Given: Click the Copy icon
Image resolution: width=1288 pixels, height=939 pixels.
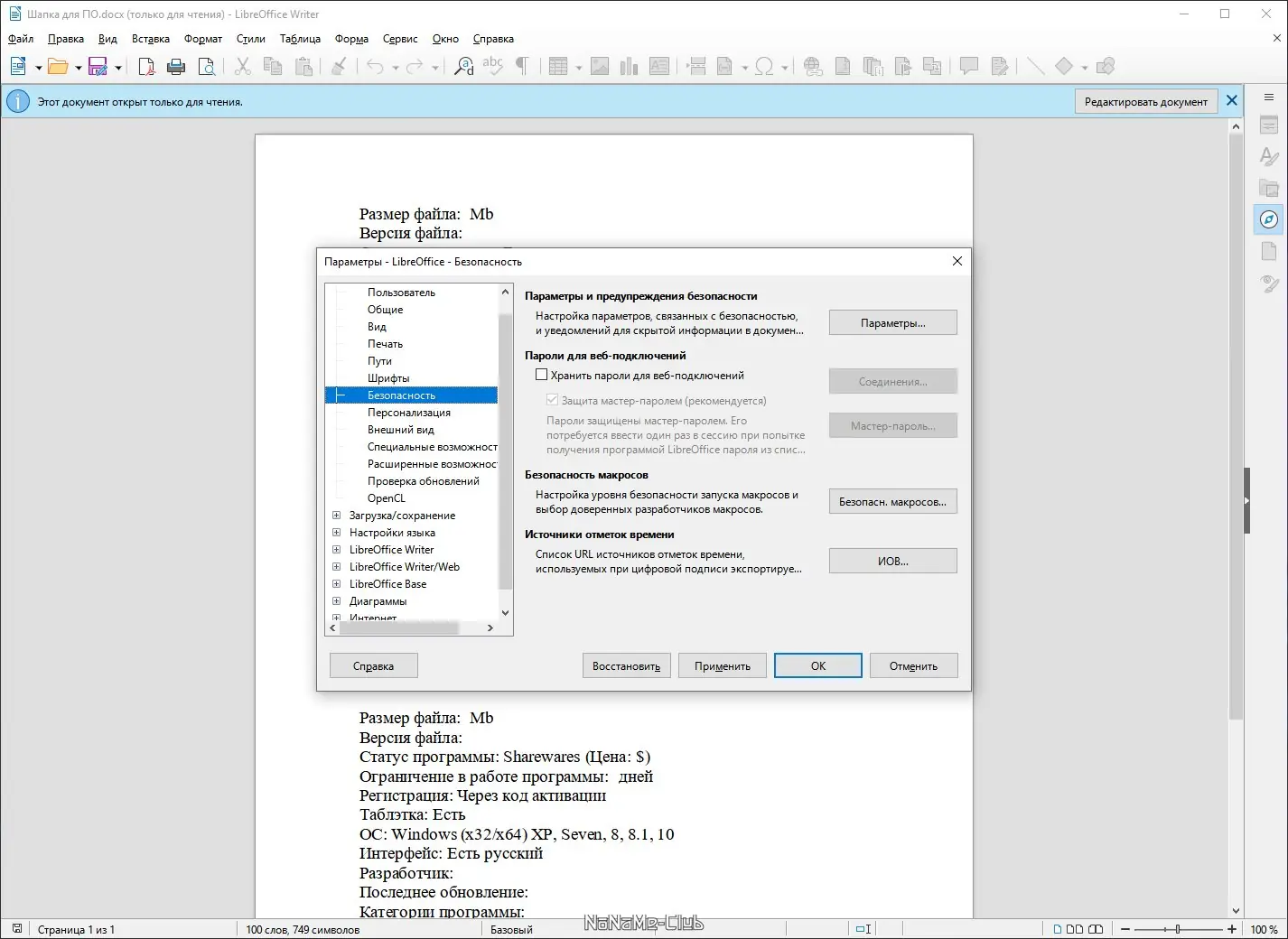Looking at the screenshot, I should click(273, 66).
